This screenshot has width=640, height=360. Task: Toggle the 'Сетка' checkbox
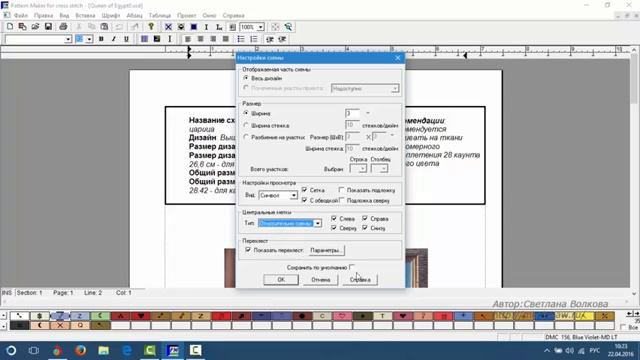click(x=304, y=190)
